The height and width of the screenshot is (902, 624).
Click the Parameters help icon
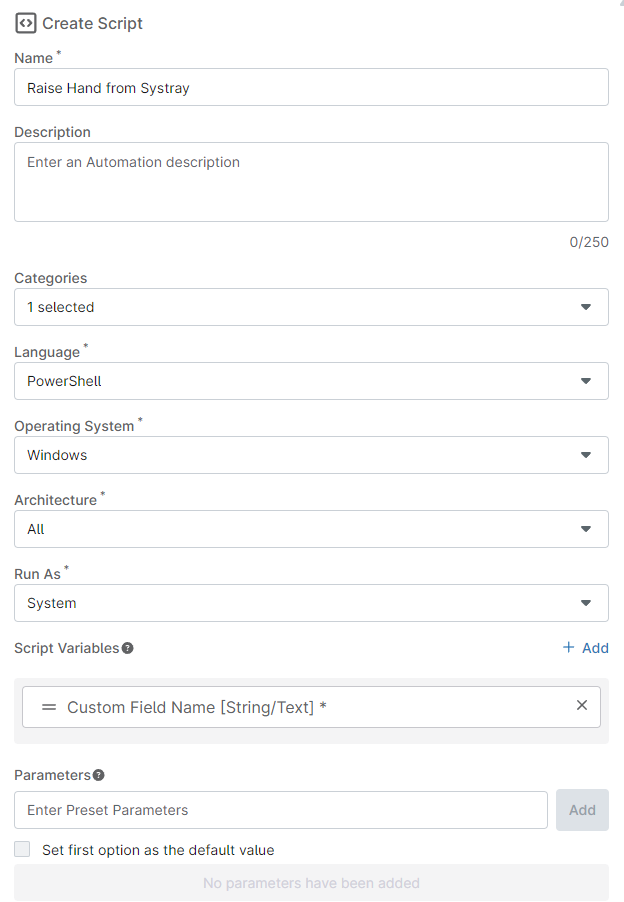click(x=99, y=775)
